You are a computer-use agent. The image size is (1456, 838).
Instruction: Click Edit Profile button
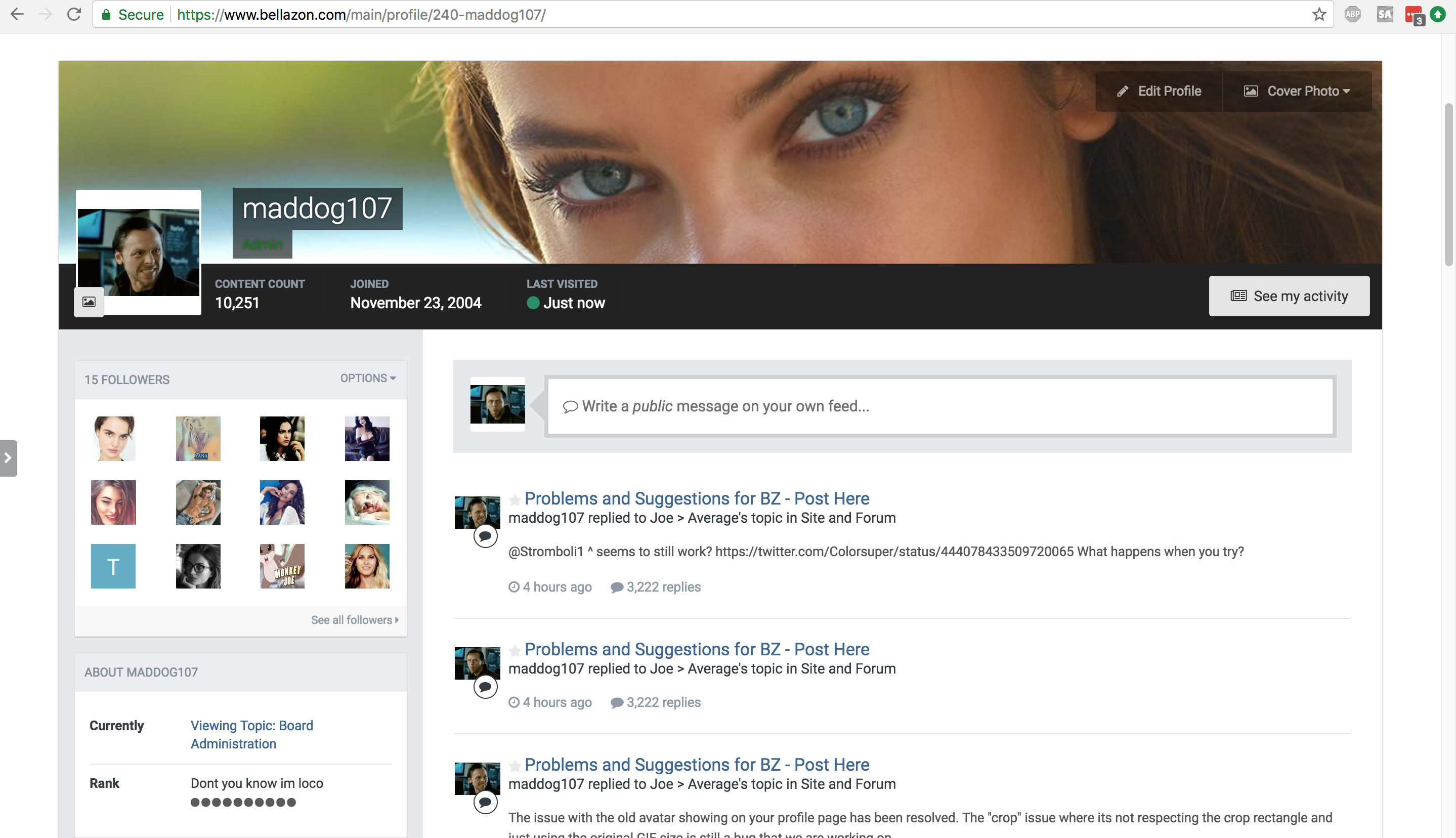point(1159,91)
